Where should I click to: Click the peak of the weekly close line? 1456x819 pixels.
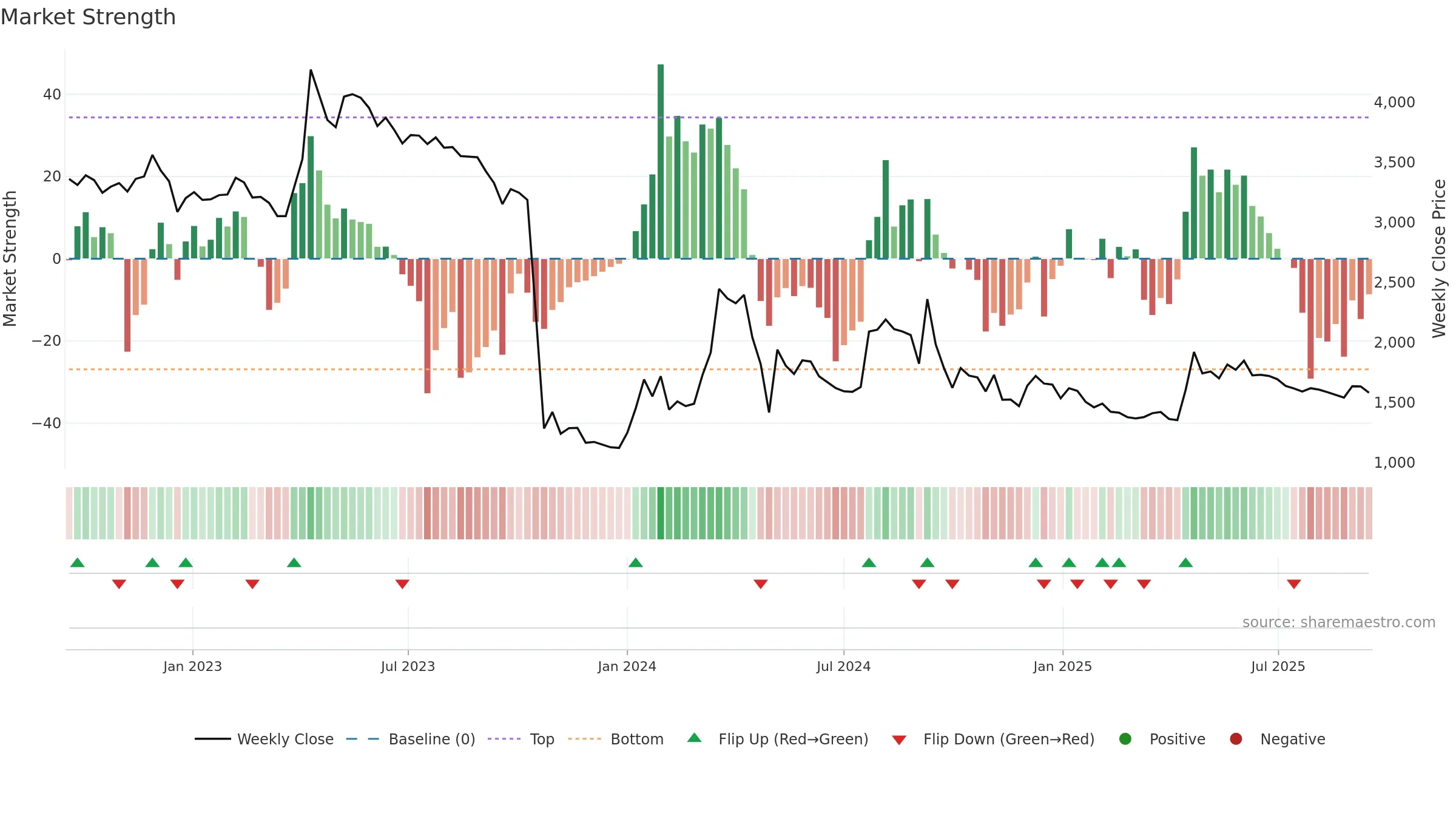click(x=311, y=70)
